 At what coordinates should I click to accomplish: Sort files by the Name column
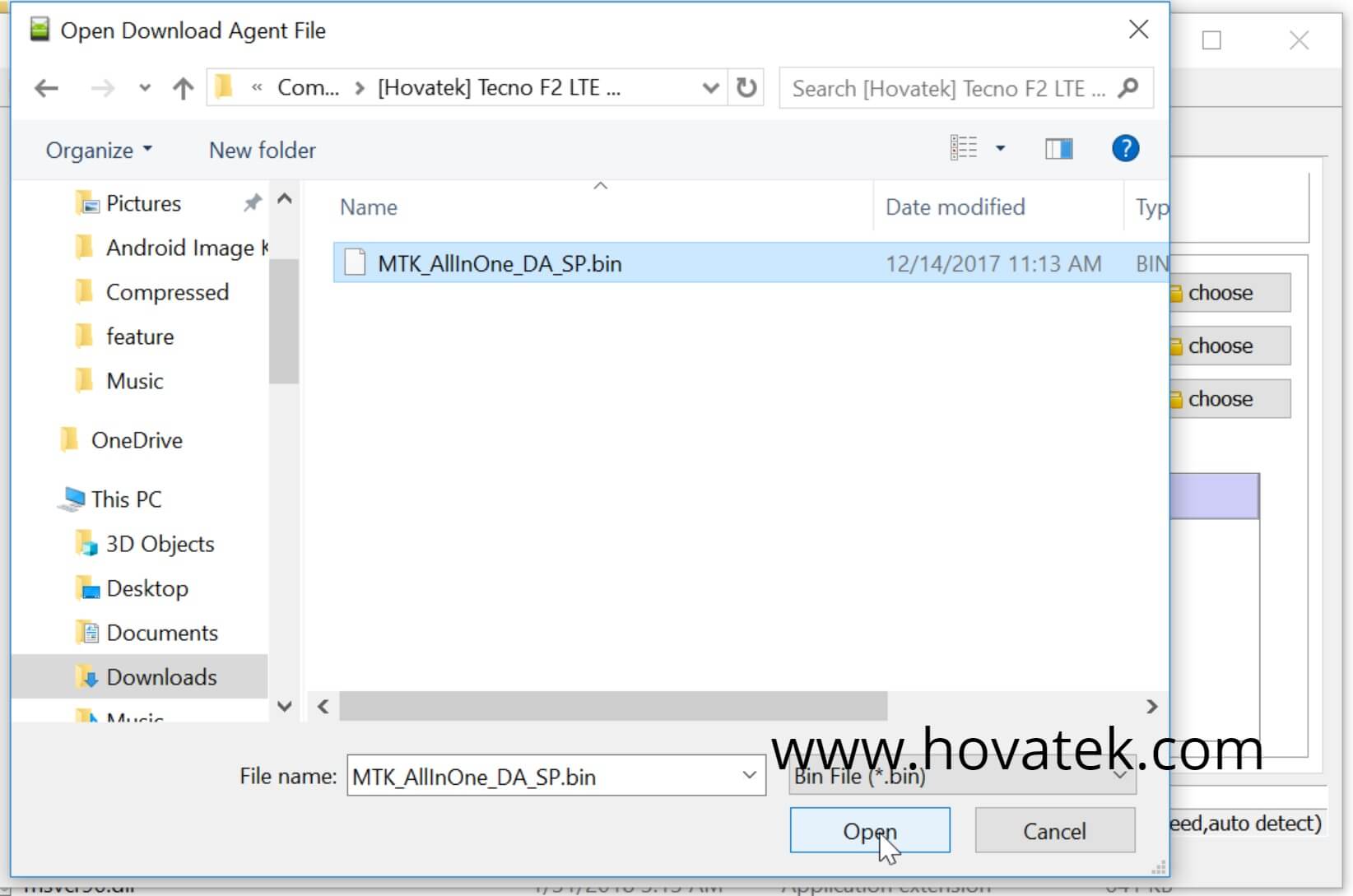[x=368, y=207]
